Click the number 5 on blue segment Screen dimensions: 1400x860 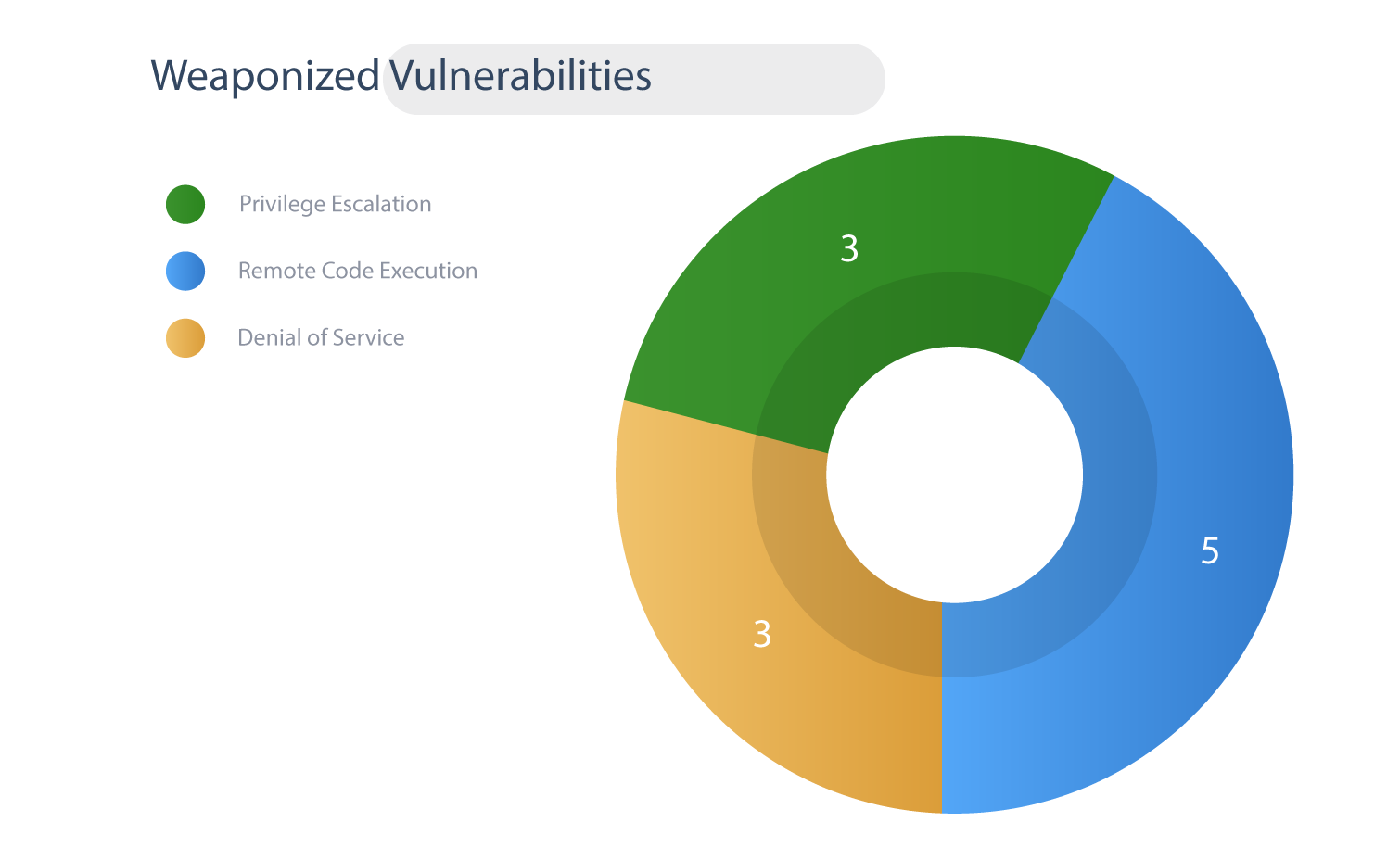pos(1210,550)
